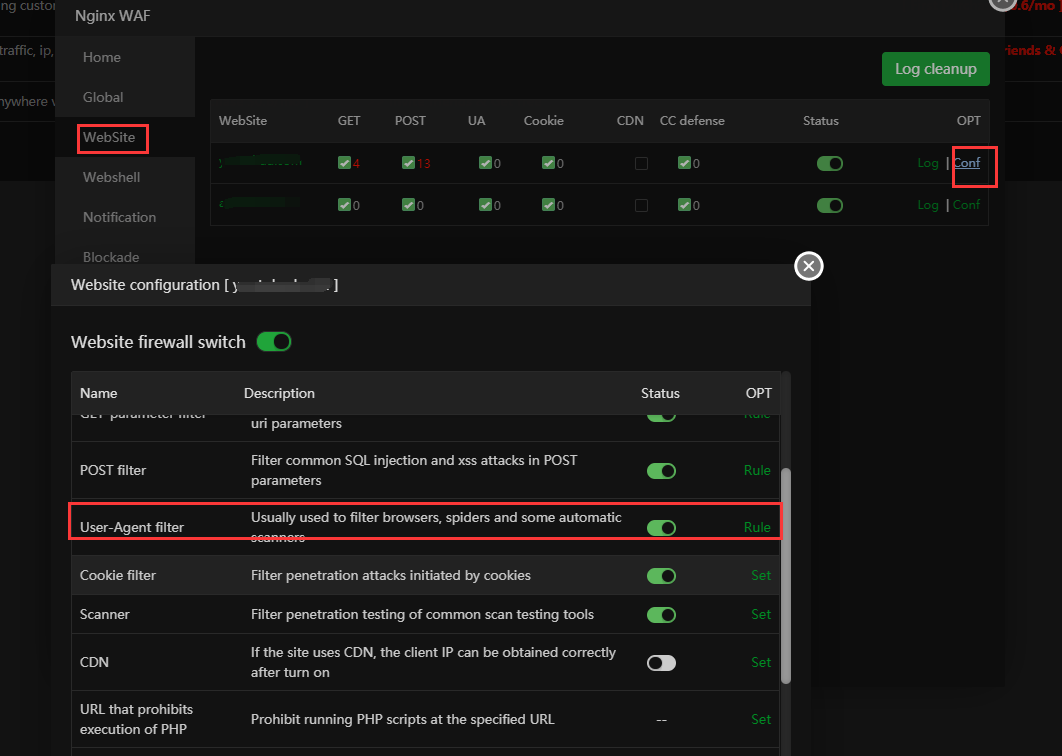This screenshot has height=756, width=1062.
Task: Disable the Cookie filter toggle
Action: pos(661,576)
